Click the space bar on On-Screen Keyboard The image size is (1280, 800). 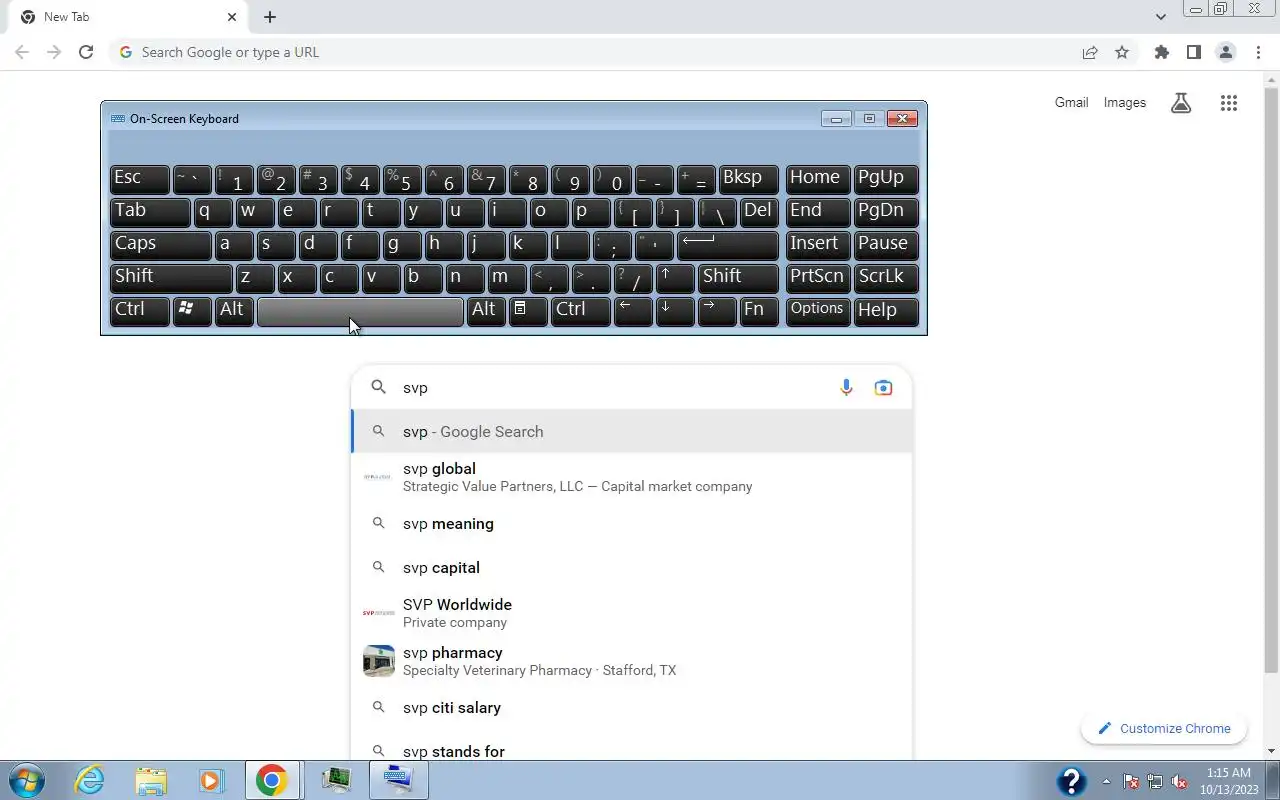click(360, 310)
